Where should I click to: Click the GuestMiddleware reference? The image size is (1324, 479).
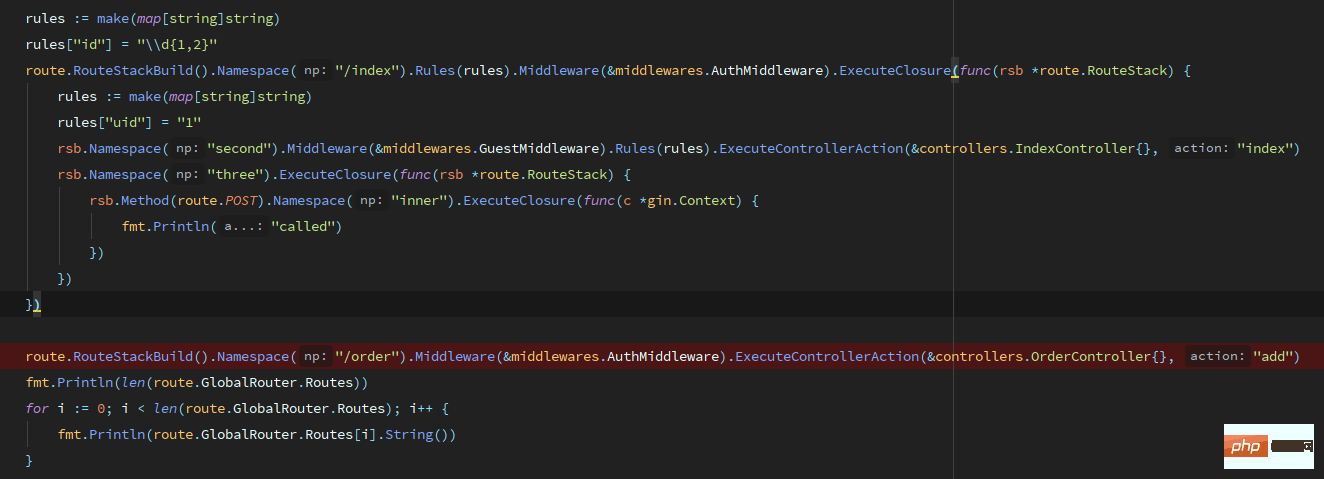[x=542, y=149]
